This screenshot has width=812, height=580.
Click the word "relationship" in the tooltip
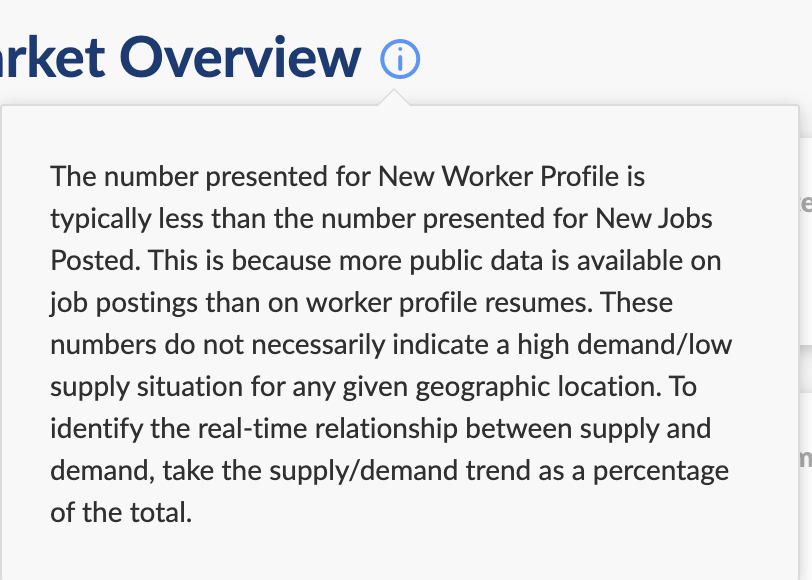[386, 429]
